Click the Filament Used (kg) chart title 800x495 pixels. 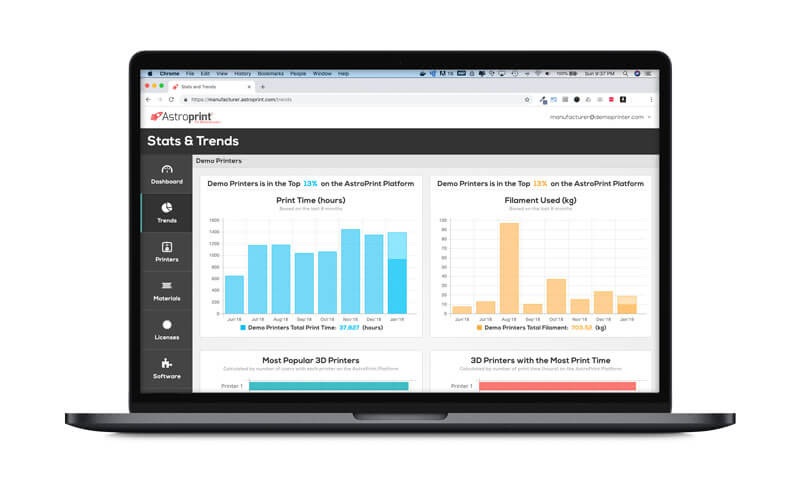point(540,200)
